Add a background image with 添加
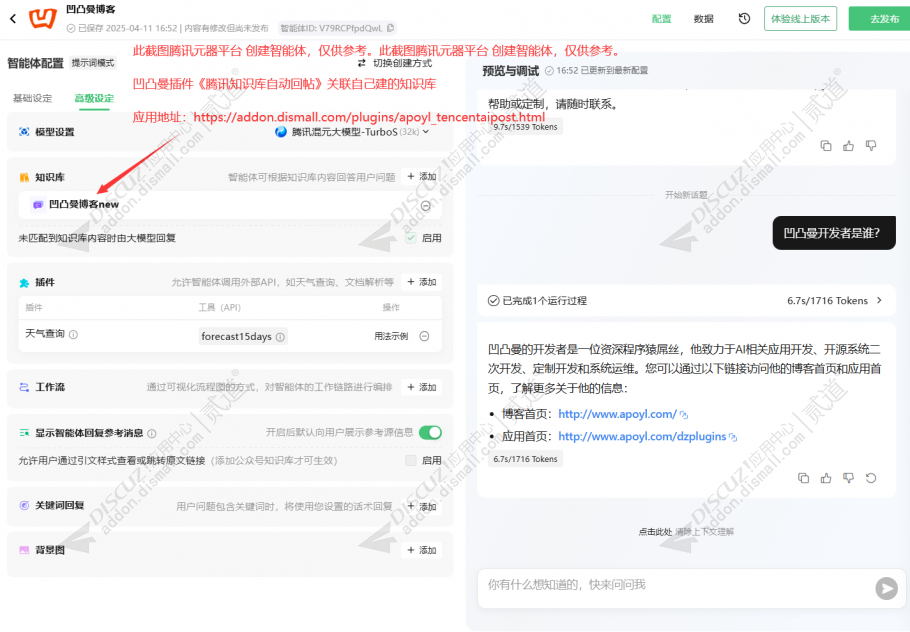Image resolution: width=910 pixels, height=632 pixels. (421, 550)
